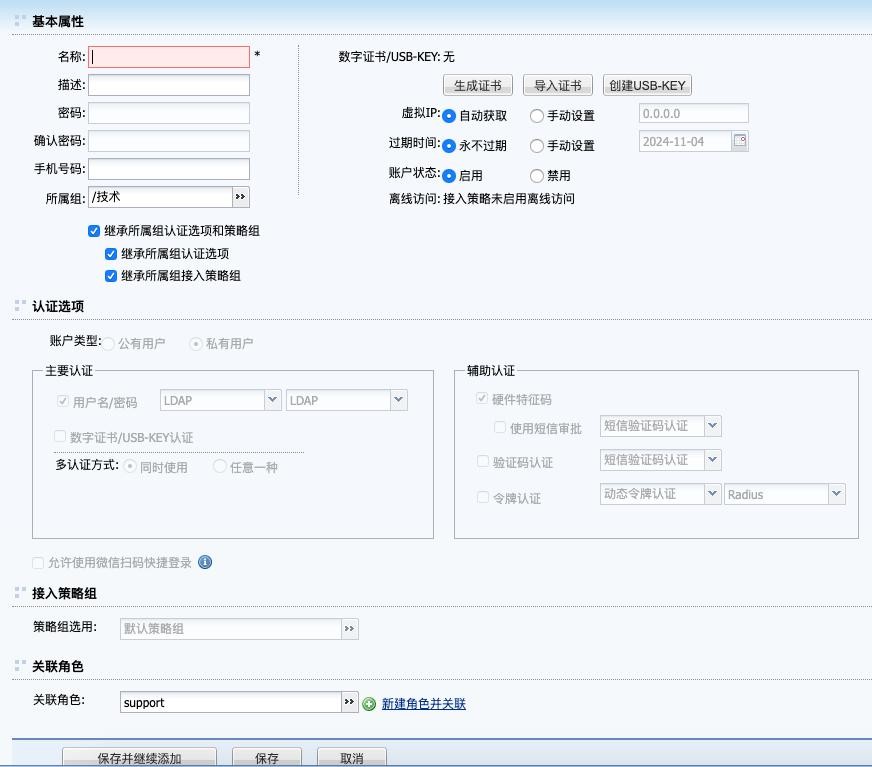
Task: Expand the first LDAP authentication dropdown
Action: [x=272, y=400]
